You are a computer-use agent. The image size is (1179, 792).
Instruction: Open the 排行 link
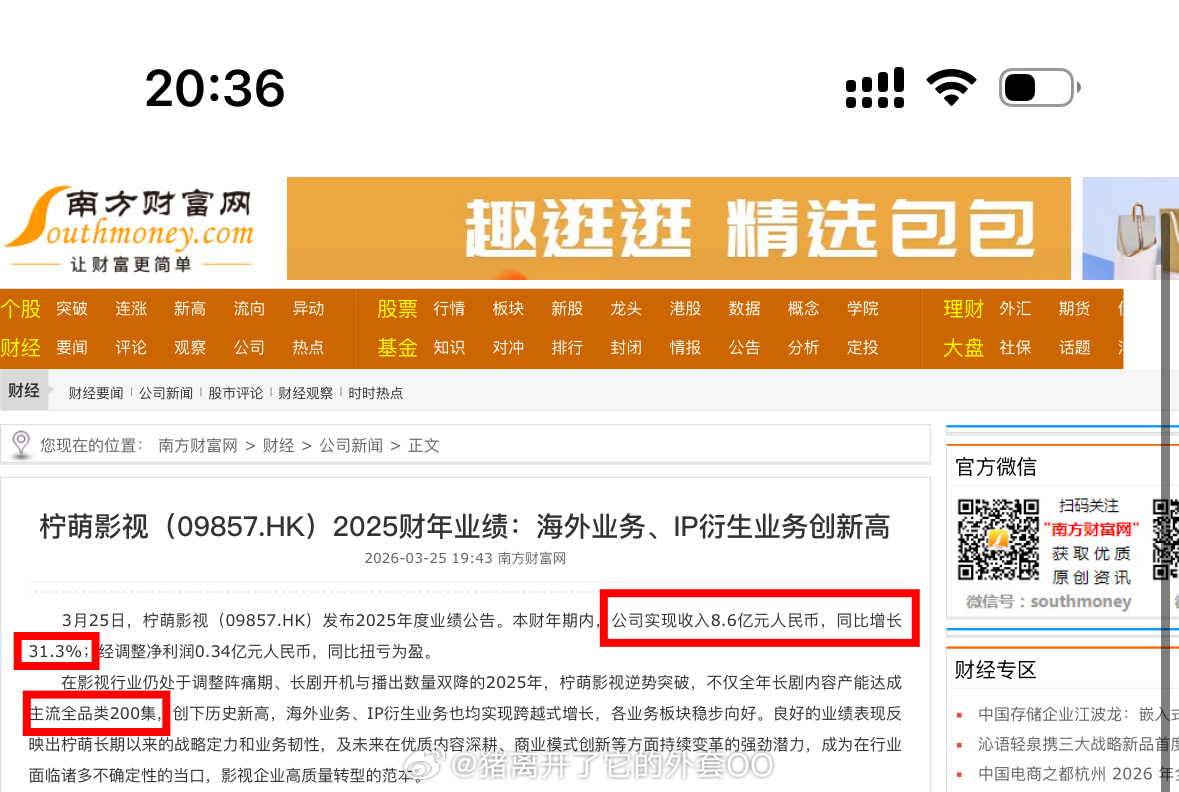pos(567,347)
